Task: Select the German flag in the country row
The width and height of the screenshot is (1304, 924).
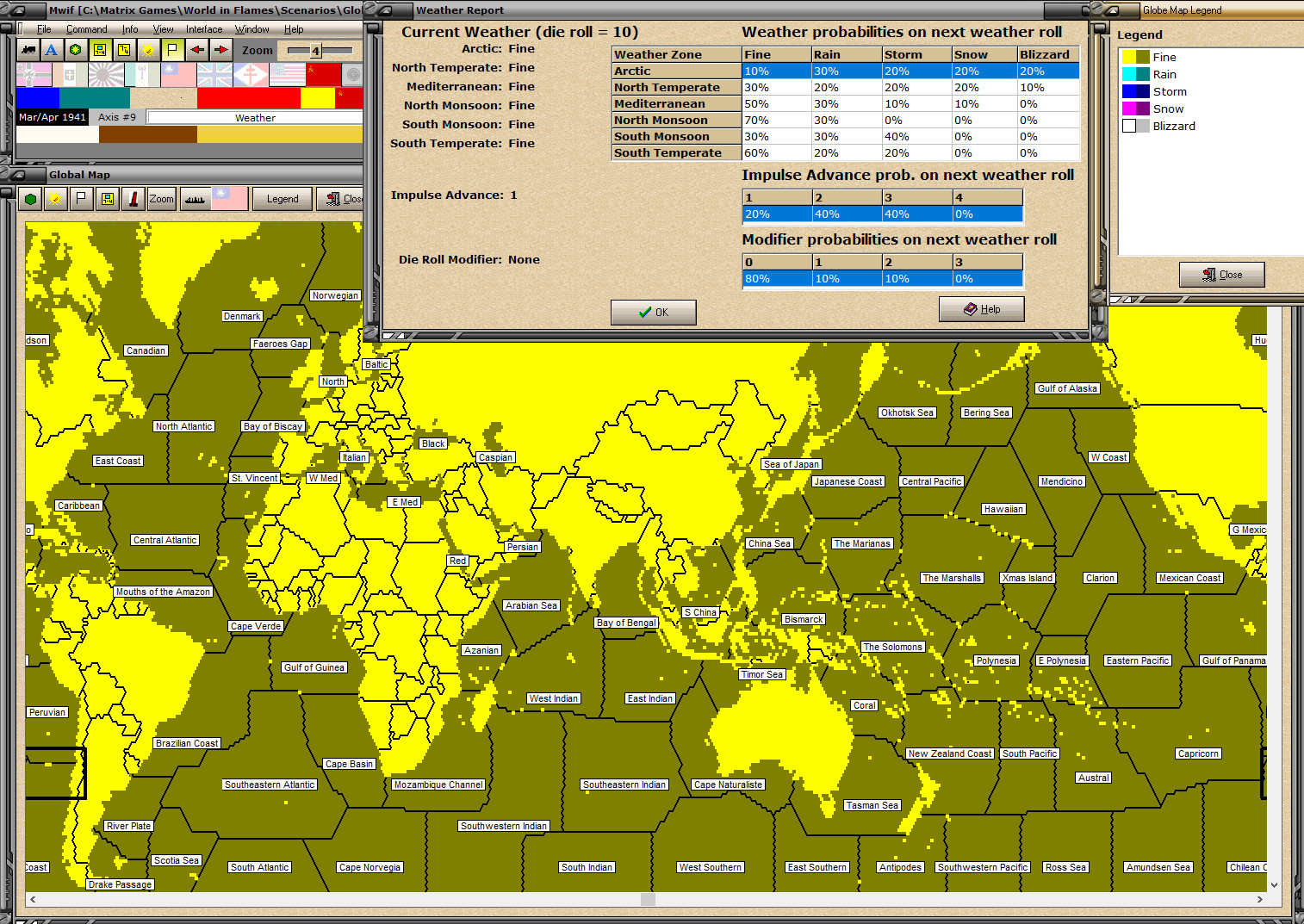Action: [34, 75]
